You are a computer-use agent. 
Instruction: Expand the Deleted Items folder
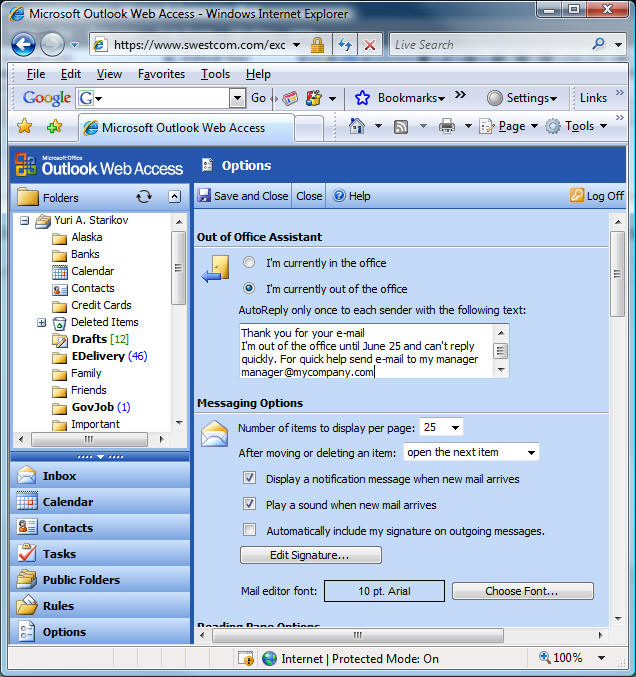[x=41, y=323]
